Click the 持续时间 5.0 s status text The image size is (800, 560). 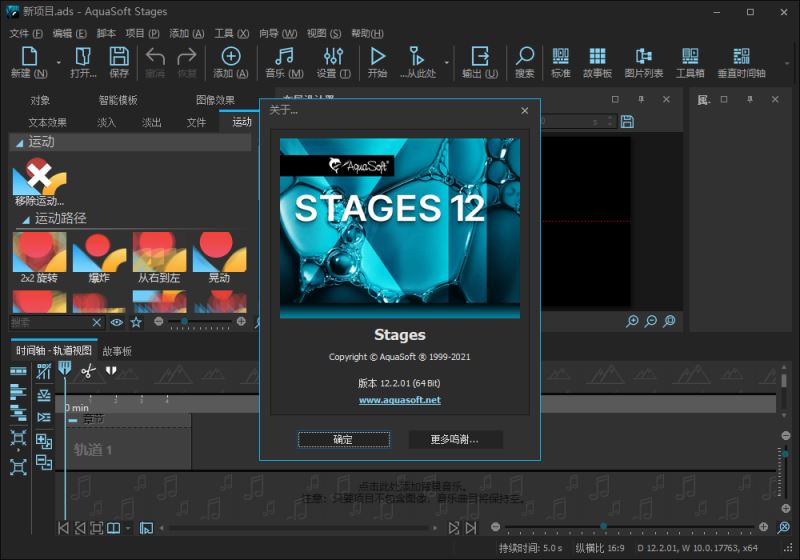click(531, 548)
